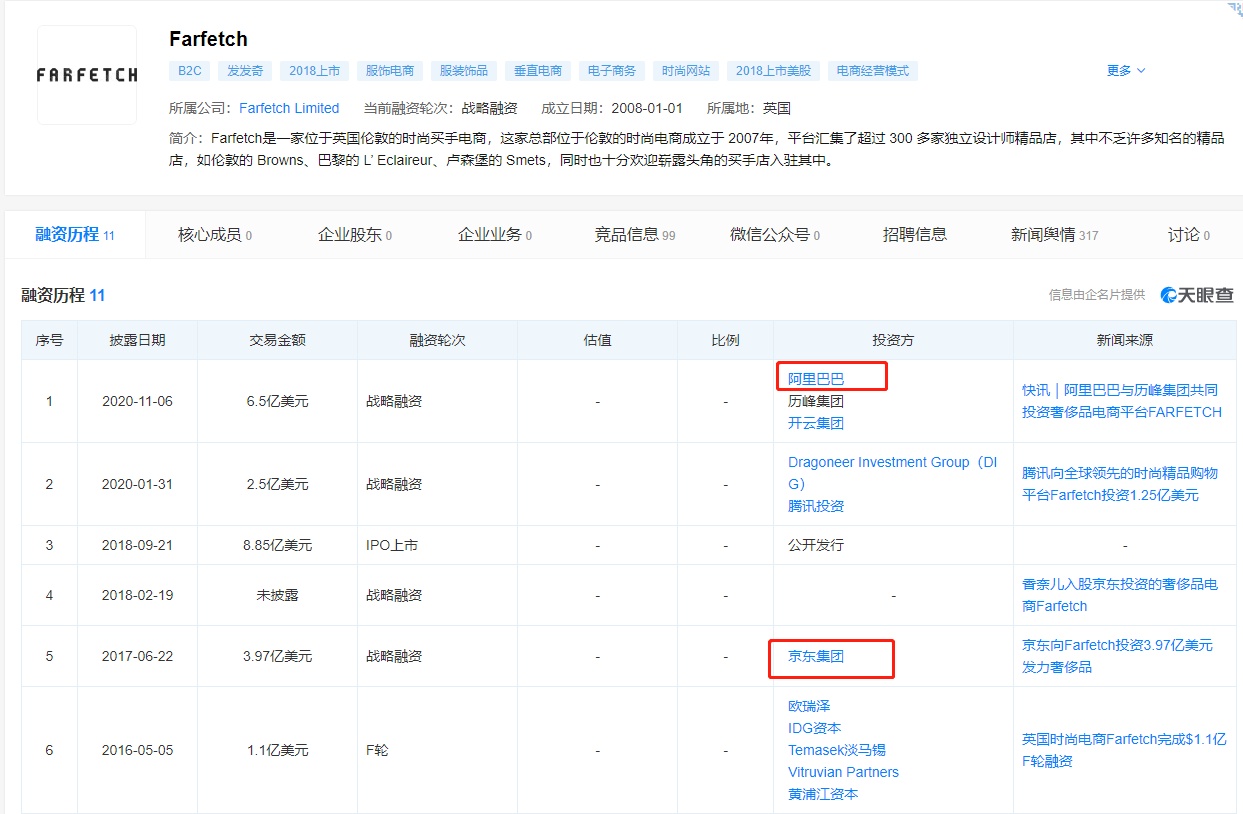
Task: Switch to the 融资历程 tab
Action: point(75,235)
